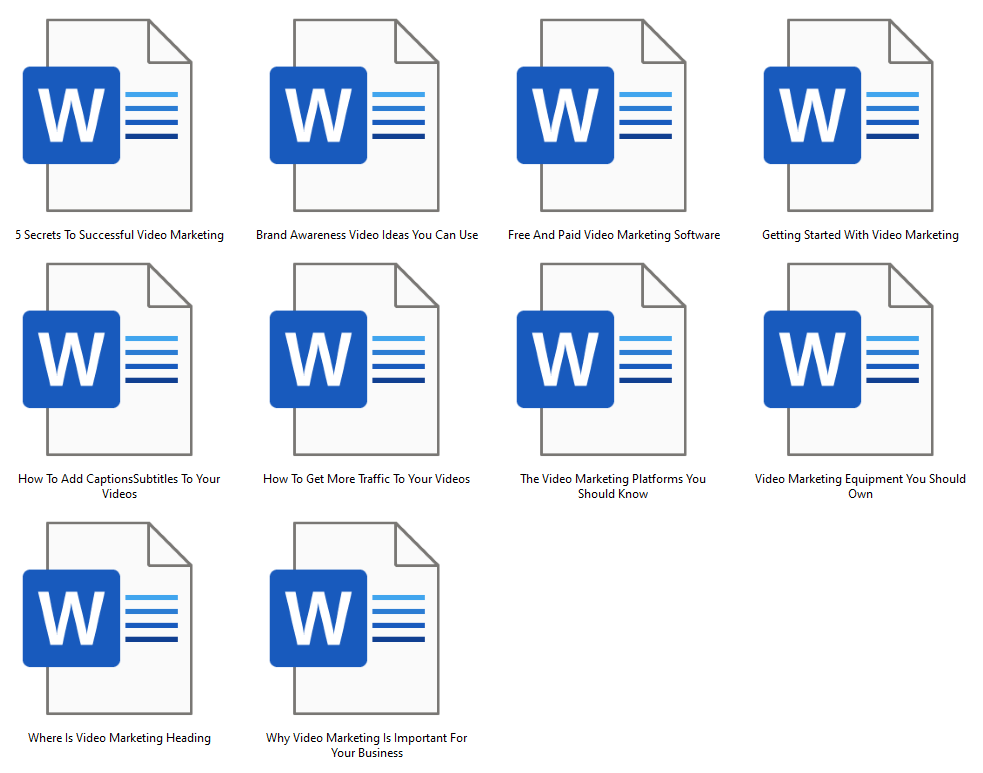Select the 'Brand Awareness Video Ideas' Word document icon
The image size is (983, 773).
tap(354, 115)
